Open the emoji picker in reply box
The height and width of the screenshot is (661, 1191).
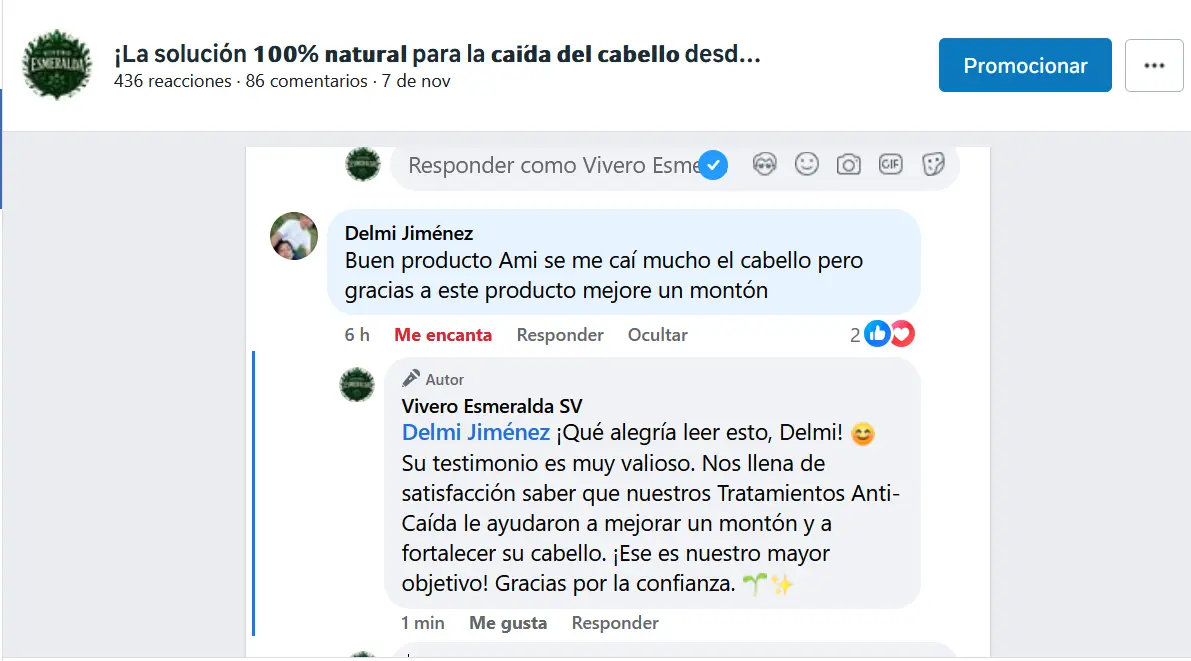(807, 164)
